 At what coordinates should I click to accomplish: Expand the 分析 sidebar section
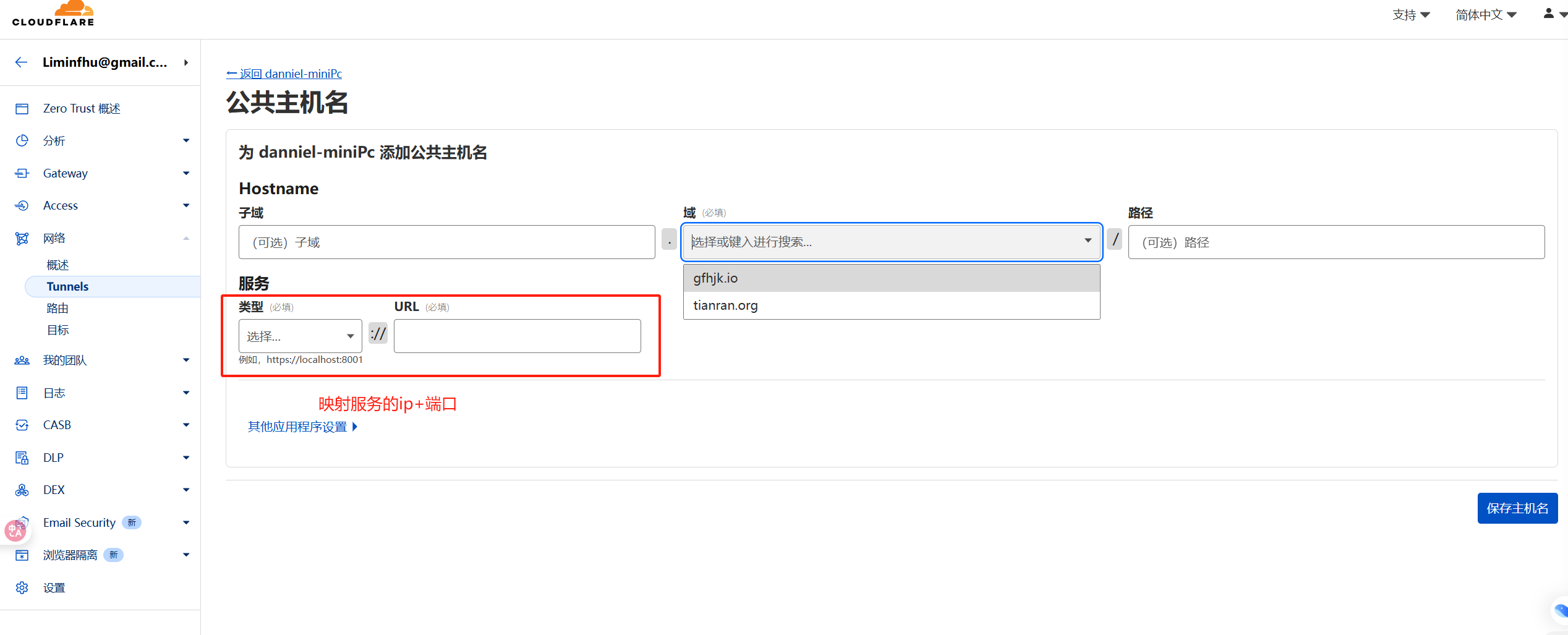pyautogui.click(x=186, y=140)
